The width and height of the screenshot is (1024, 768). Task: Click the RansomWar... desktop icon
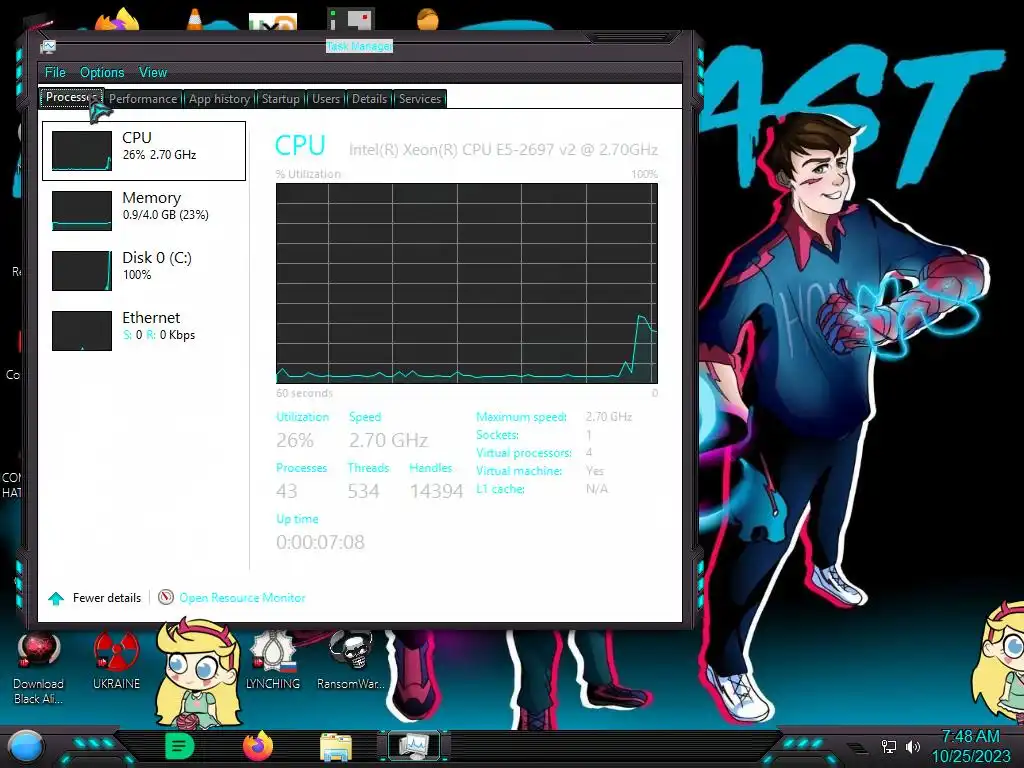click(x=351, y=660)
